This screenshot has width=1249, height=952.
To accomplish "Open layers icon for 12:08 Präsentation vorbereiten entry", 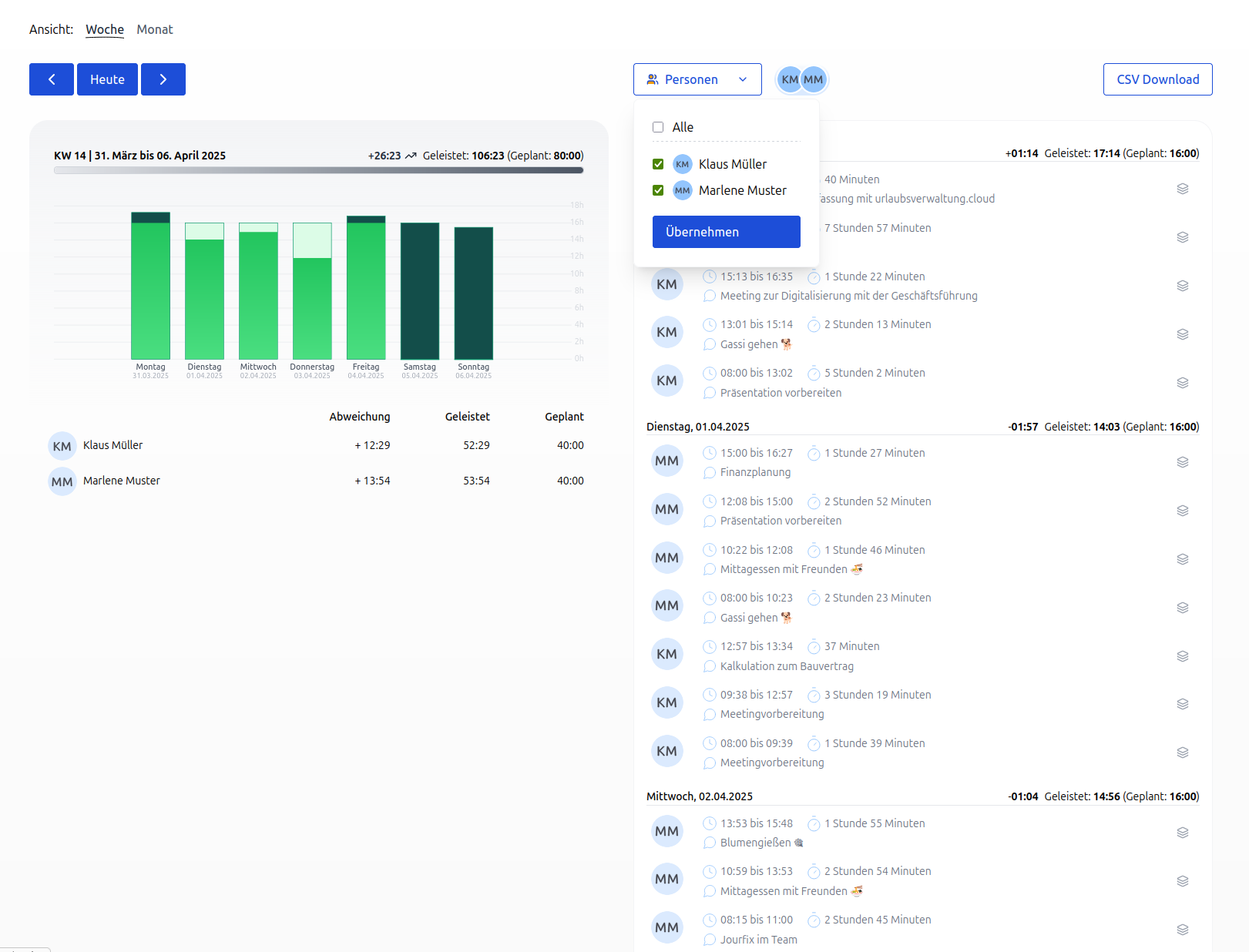I will click(x=1183, y=511).
